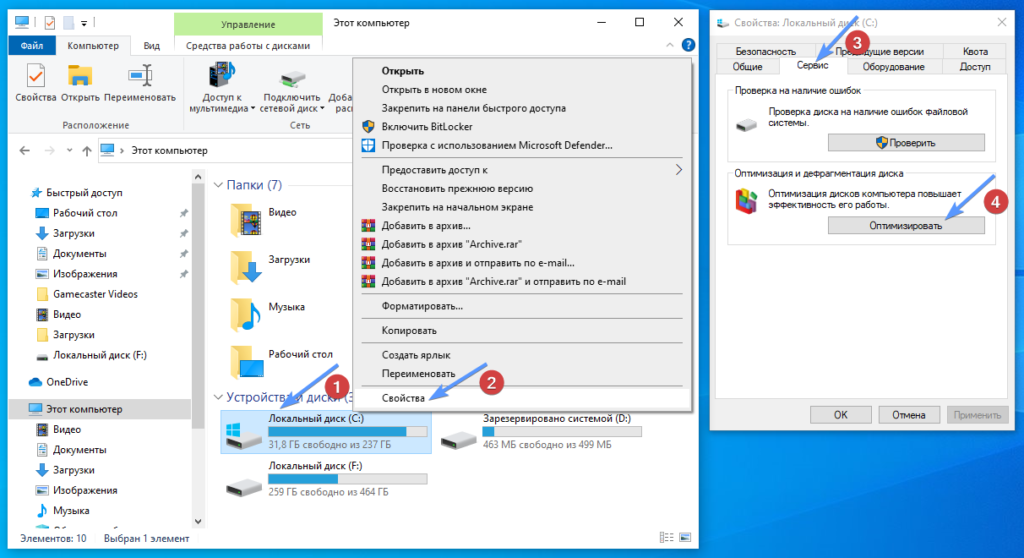This screenshot has width=1024, height=558.
Task: Open the Музыка folder icon
Action: tap(245, 315)
